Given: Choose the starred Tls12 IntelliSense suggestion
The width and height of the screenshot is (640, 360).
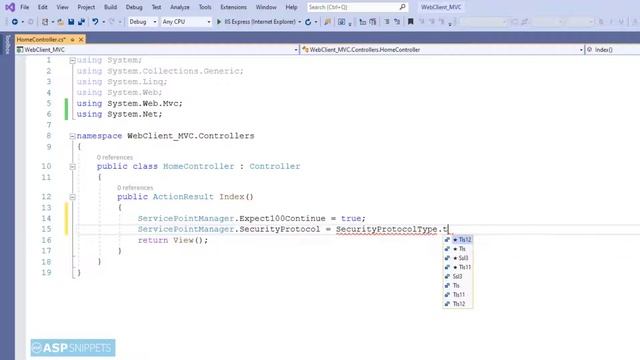Looking at the screenshot, I should (458, 240).
